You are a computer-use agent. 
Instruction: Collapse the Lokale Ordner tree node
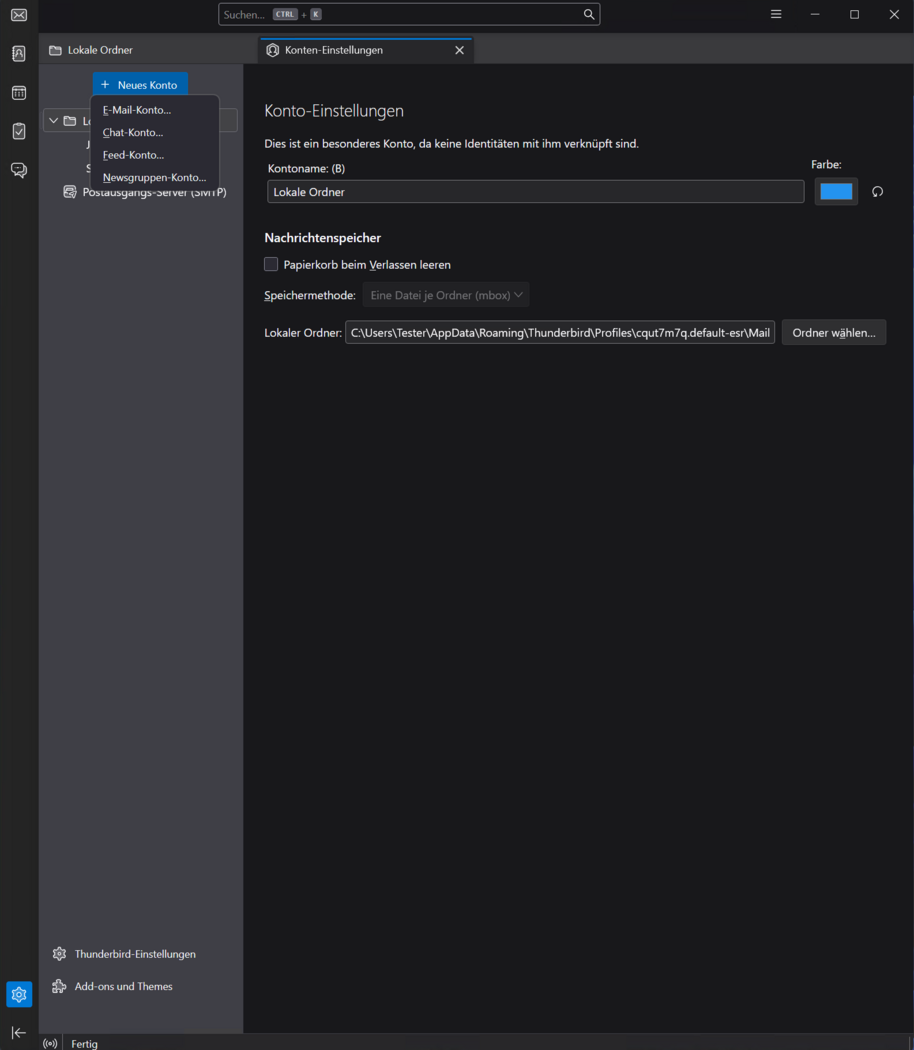point(54,121)
